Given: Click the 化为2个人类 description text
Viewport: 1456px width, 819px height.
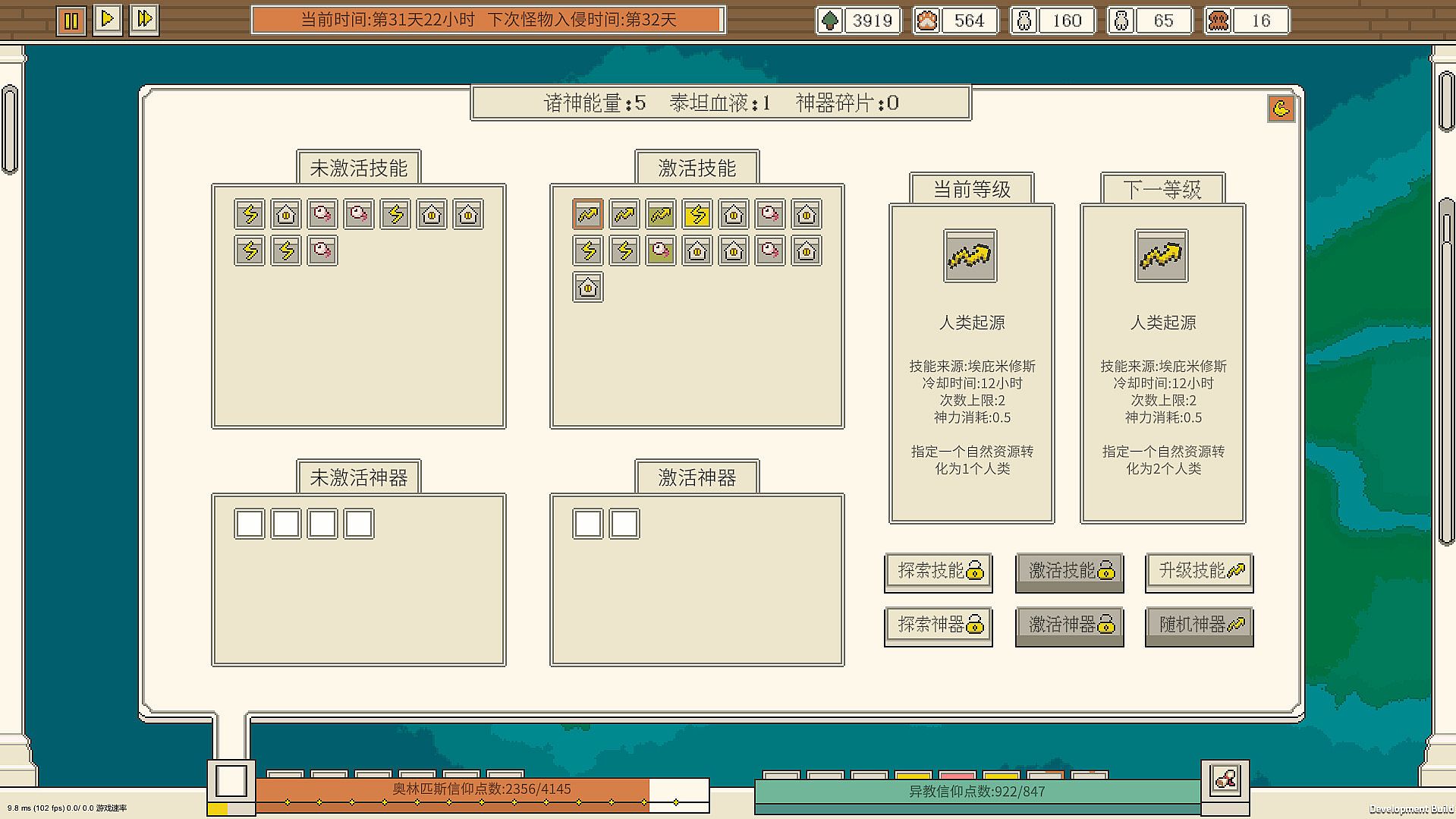Looking at the screenshot, I should [1163, 468].
